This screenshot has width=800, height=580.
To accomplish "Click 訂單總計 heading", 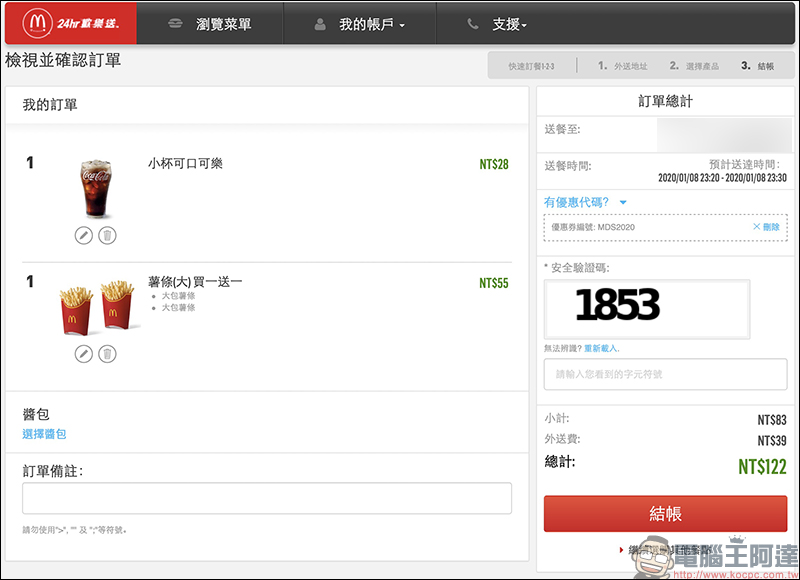I will point(665,101).
